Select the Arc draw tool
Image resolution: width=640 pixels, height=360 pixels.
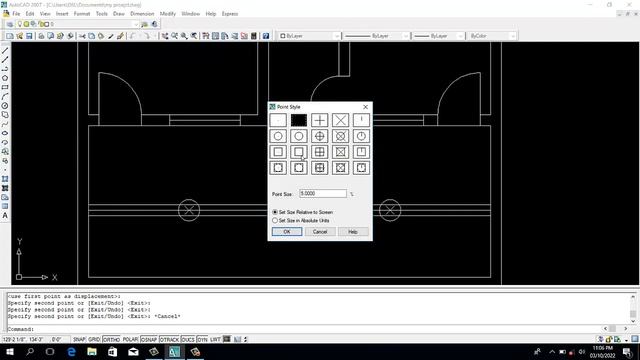click(x=5, y=96)
